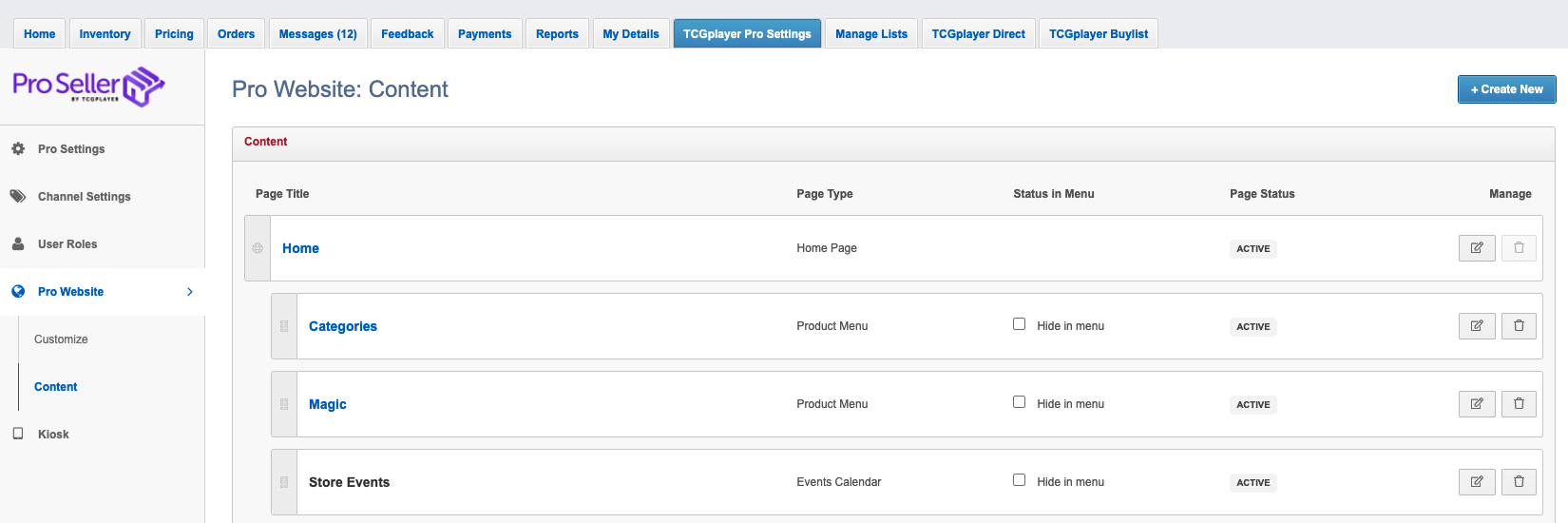The width and height of the screenshot is (1568, 523).
Task: Click the Events Calendar page type
Action: click(x=839, y=482)
